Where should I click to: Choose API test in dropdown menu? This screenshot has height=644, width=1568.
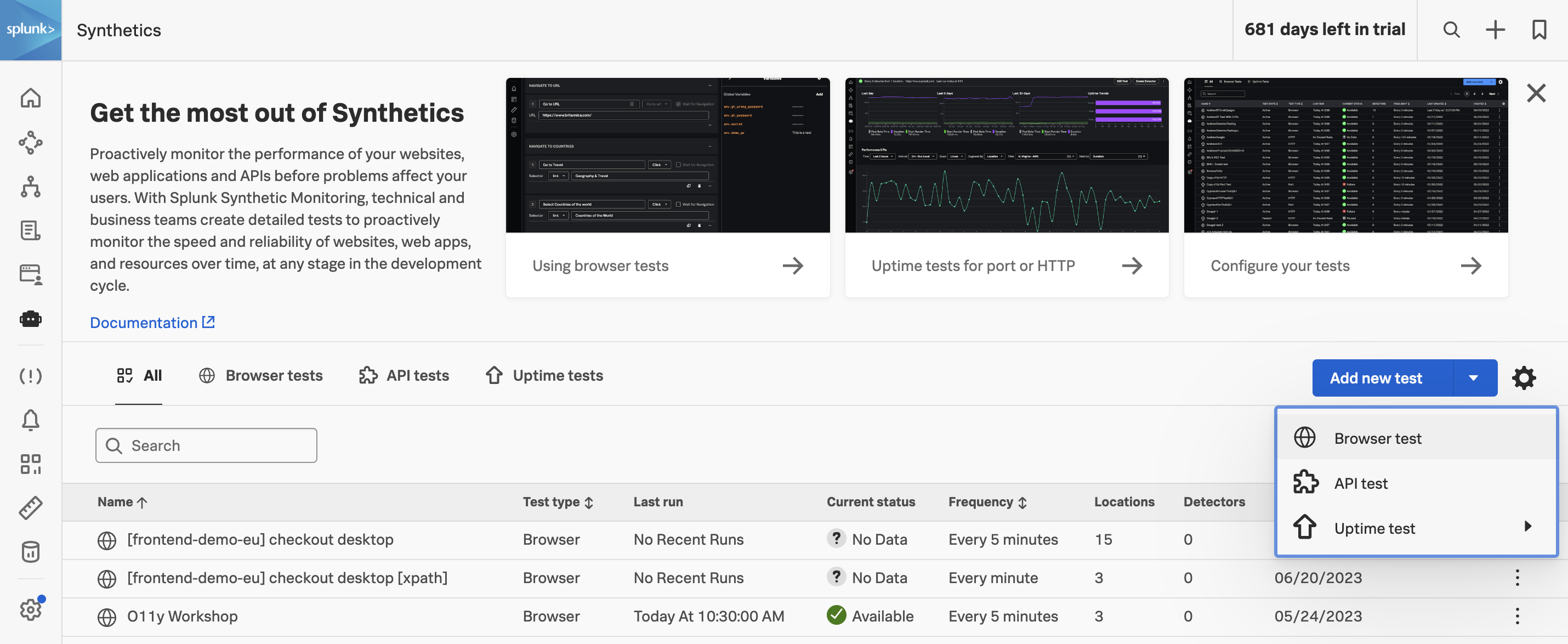(1360, 483)
